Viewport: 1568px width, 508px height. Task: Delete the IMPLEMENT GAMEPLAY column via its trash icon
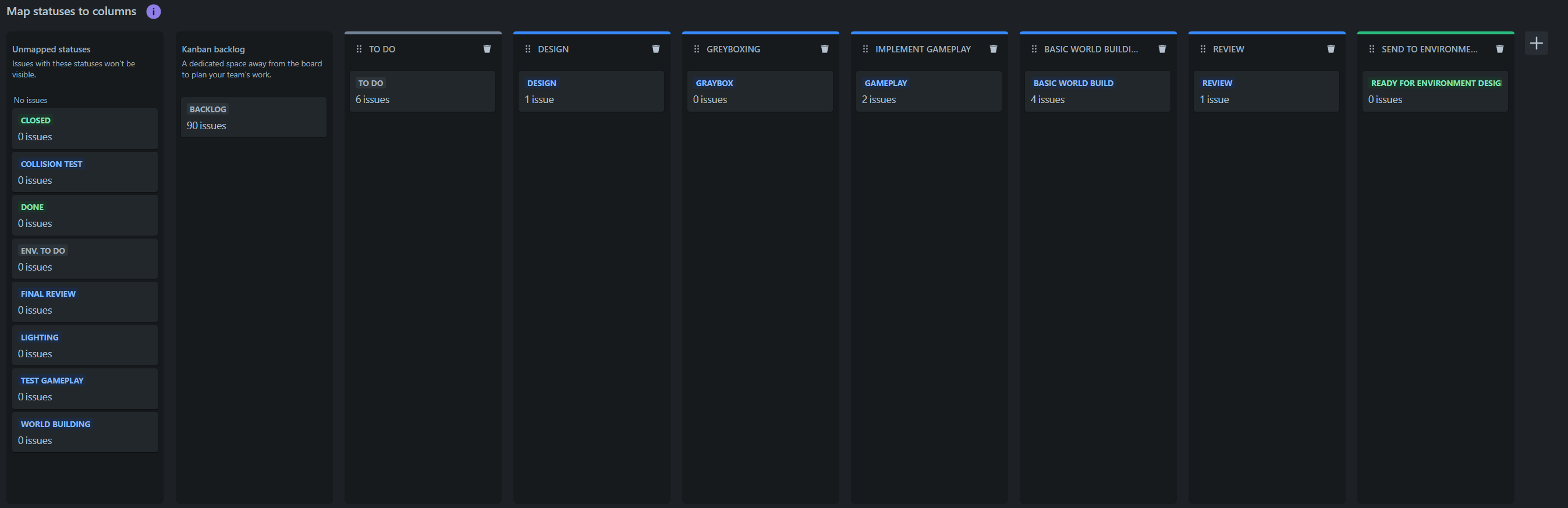tap(994, 49)
